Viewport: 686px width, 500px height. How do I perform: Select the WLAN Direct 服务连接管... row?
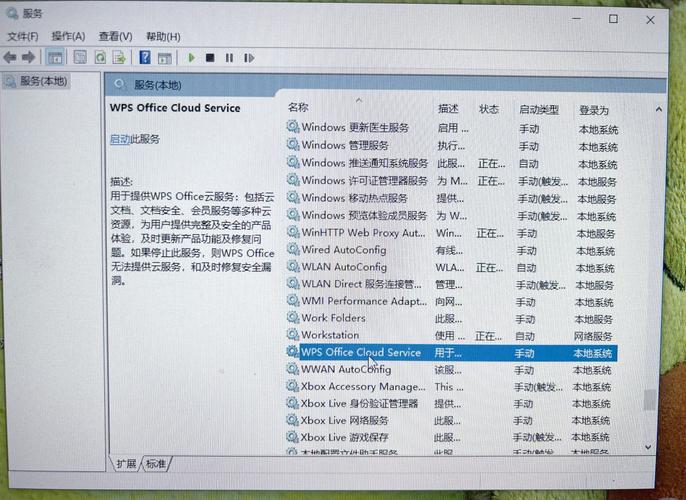point(451,284)
